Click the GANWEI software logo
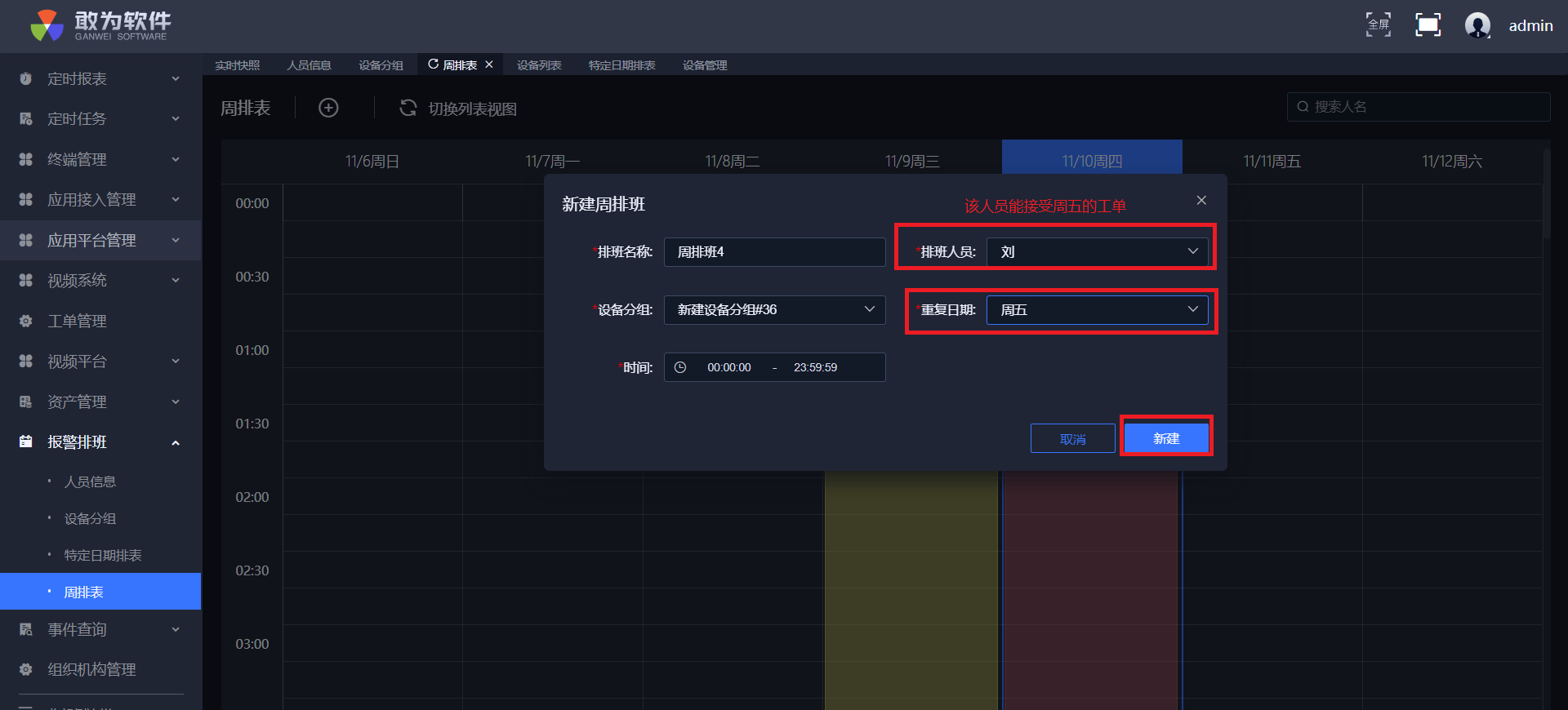The image size is (1568, 710). pyautogui.click(x=100, y=25)
